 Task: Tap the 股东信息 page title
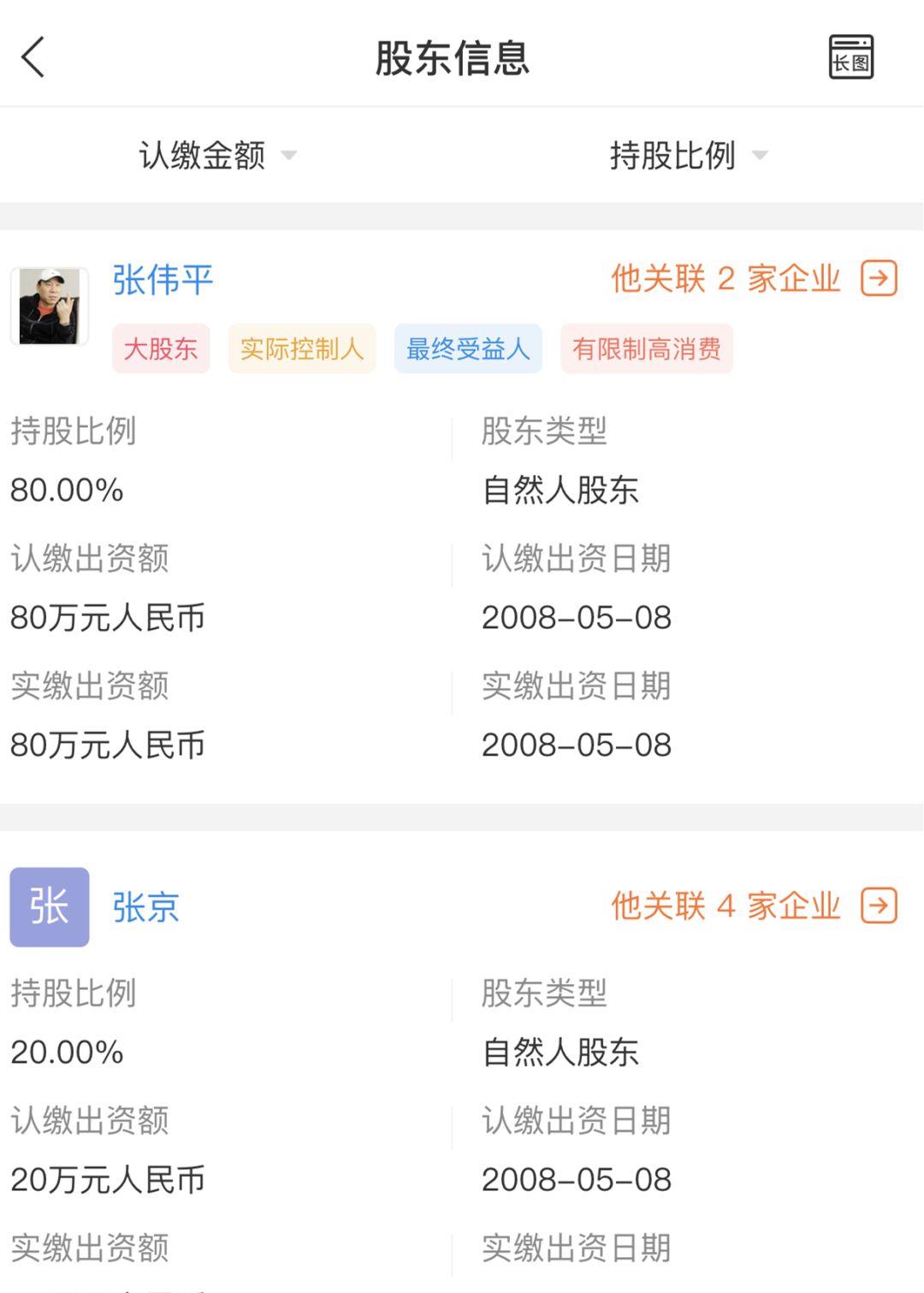tap(453, 58)
